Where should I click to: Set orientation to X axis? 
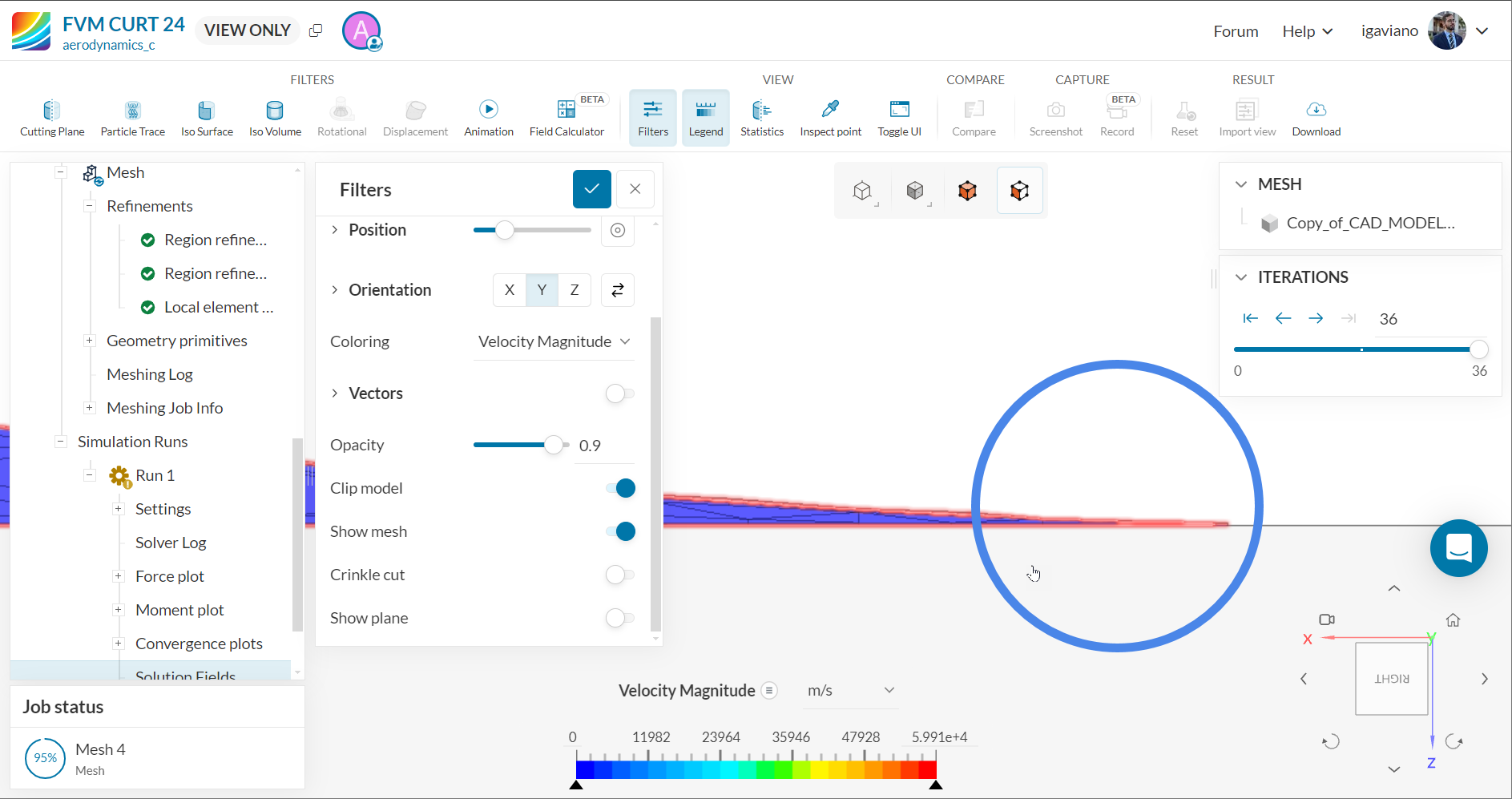point(510,290)
